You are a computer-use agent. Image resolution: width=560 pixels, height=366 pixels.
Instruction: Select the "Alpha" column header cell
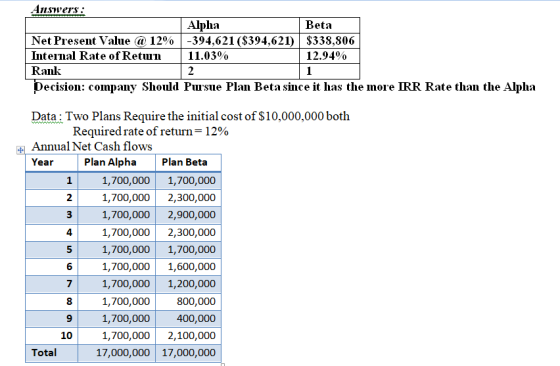(240, 25)
